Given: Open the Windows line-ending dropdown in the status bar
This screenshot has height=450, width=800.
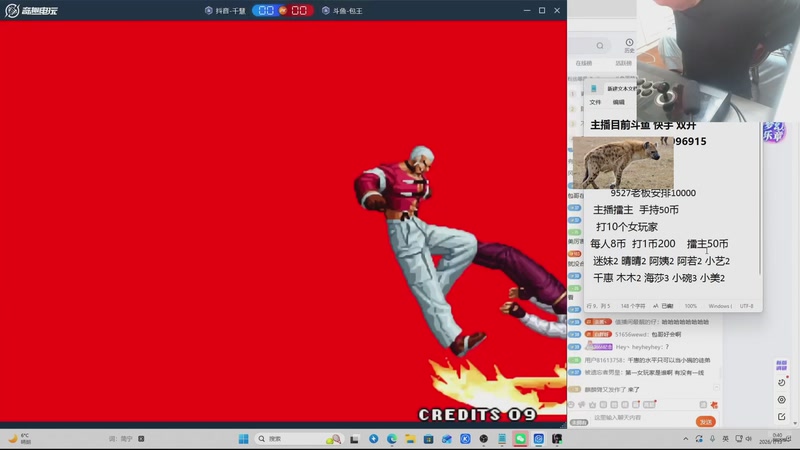Looking at the screenshot, I should 720,306.
